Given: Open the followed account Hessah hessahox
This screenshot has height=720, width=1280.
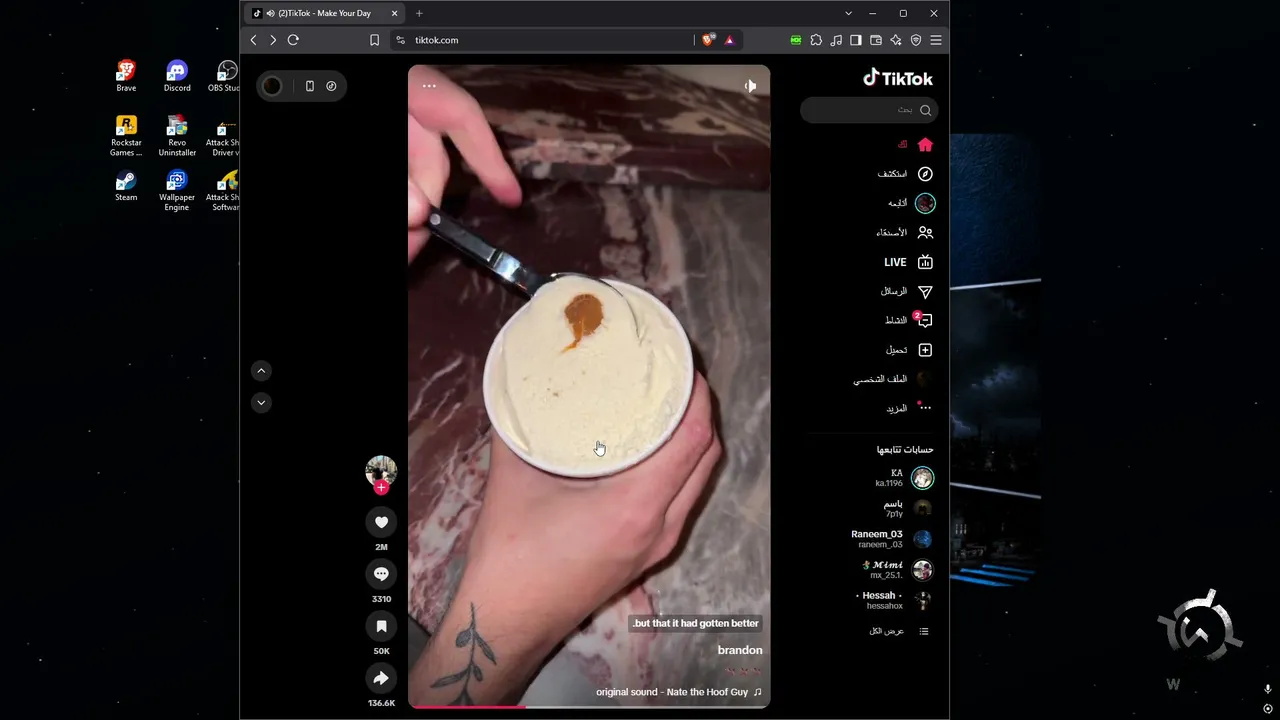Looking at the screenshot, I should (894, 600).
